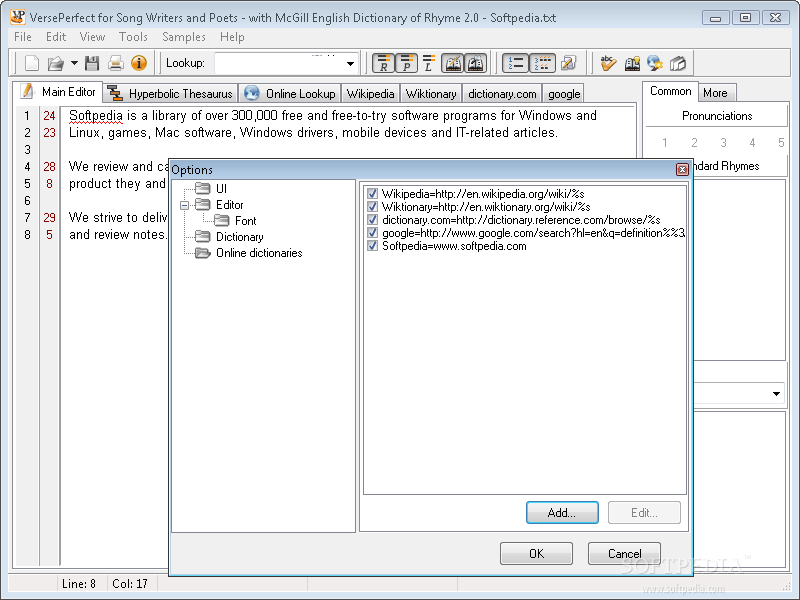The width and height of the screenshot is (800, 600).
Task: Click pronunciation number 1 in right panel
Action: [x=664, y=142]
